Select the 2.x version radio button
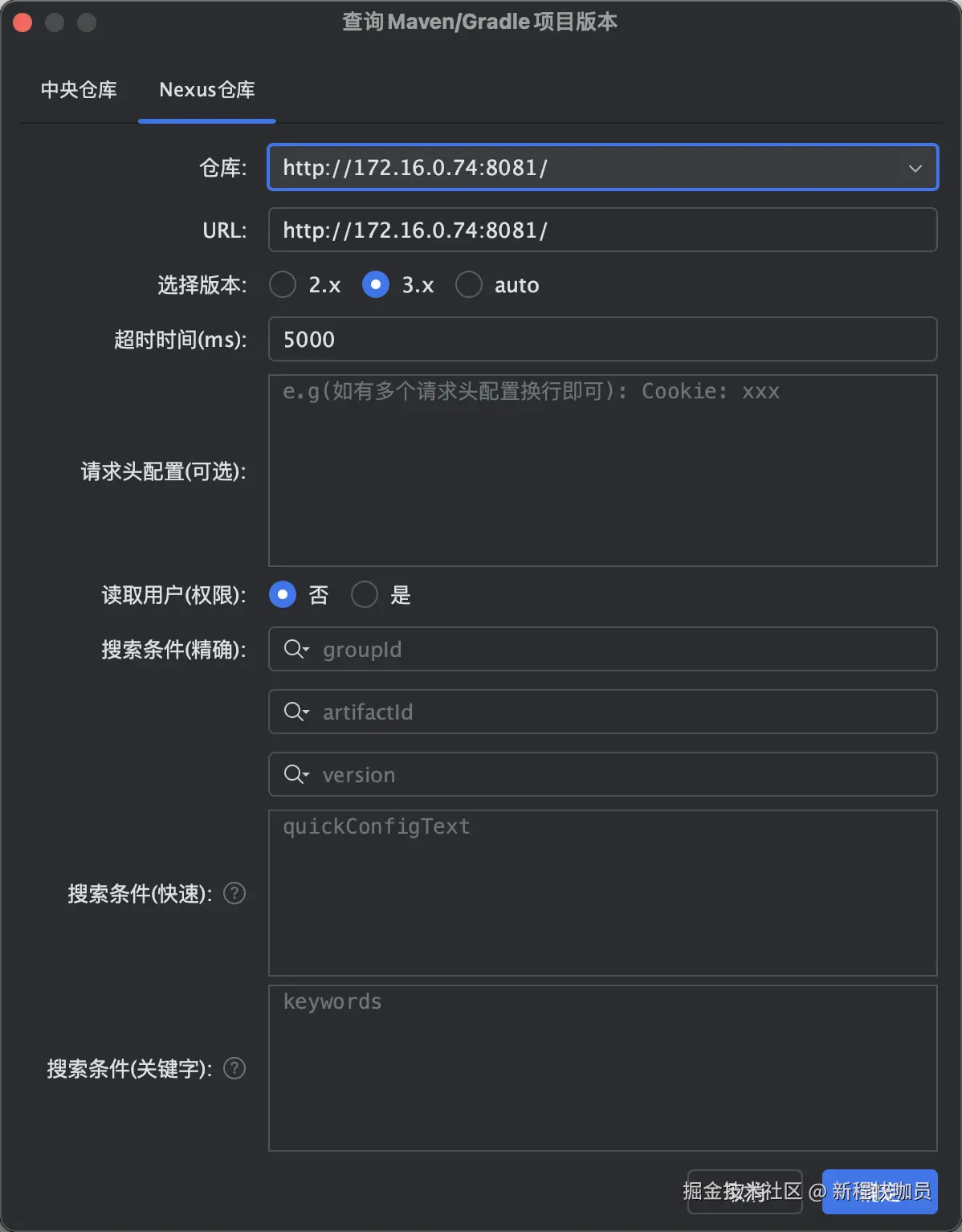Viewport: 962px width, 1232px height. (x=282, y=284)
